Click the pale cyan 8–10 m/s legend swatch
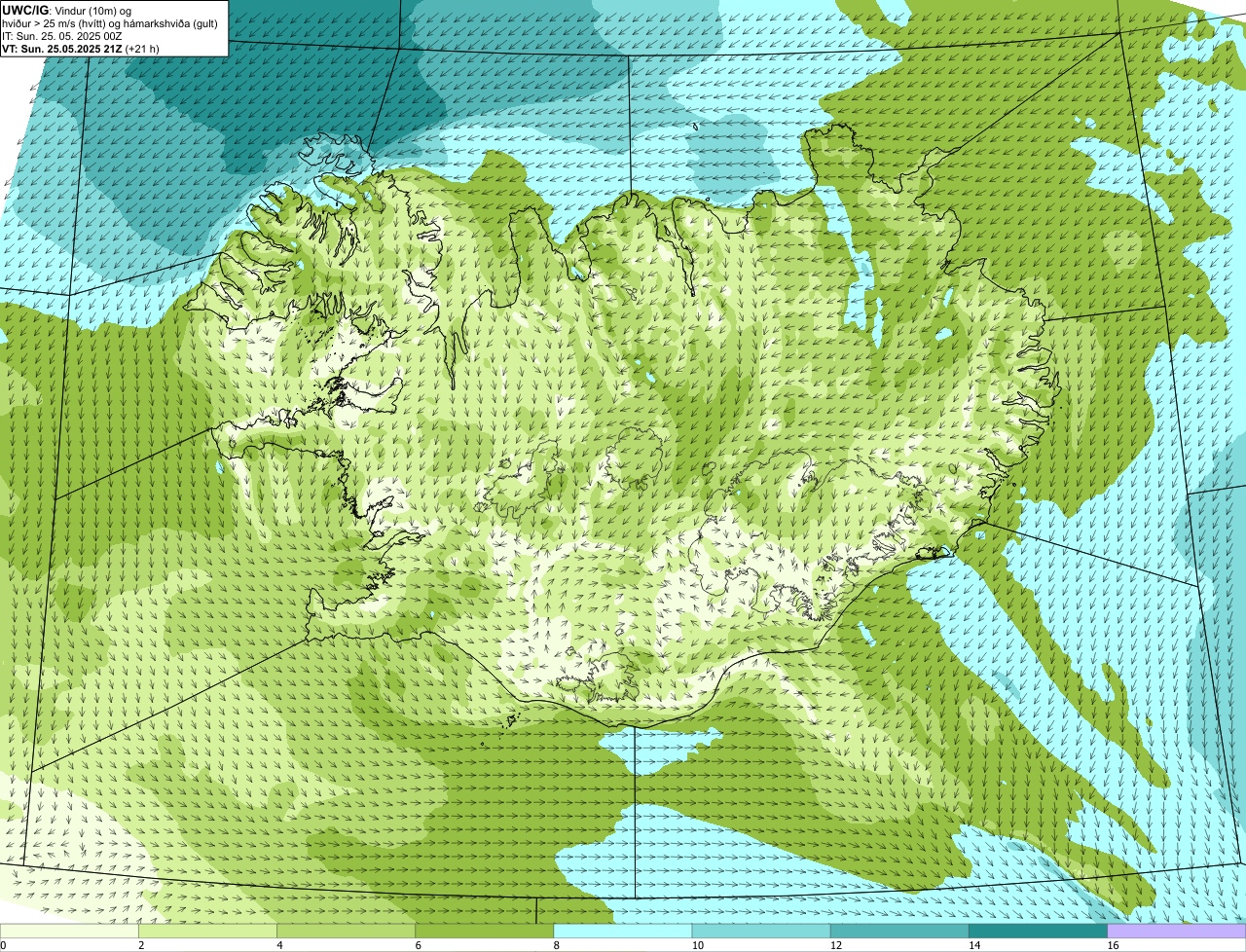 pos(624,931)
